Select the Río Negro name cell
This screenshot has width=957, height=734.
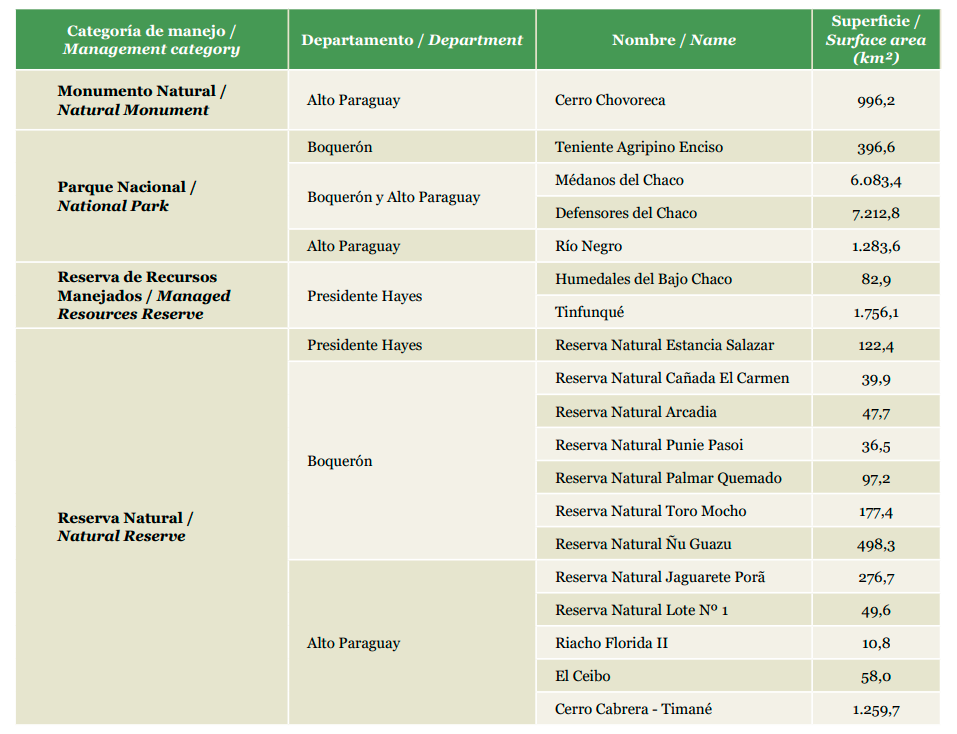click(x=588, y=246)
